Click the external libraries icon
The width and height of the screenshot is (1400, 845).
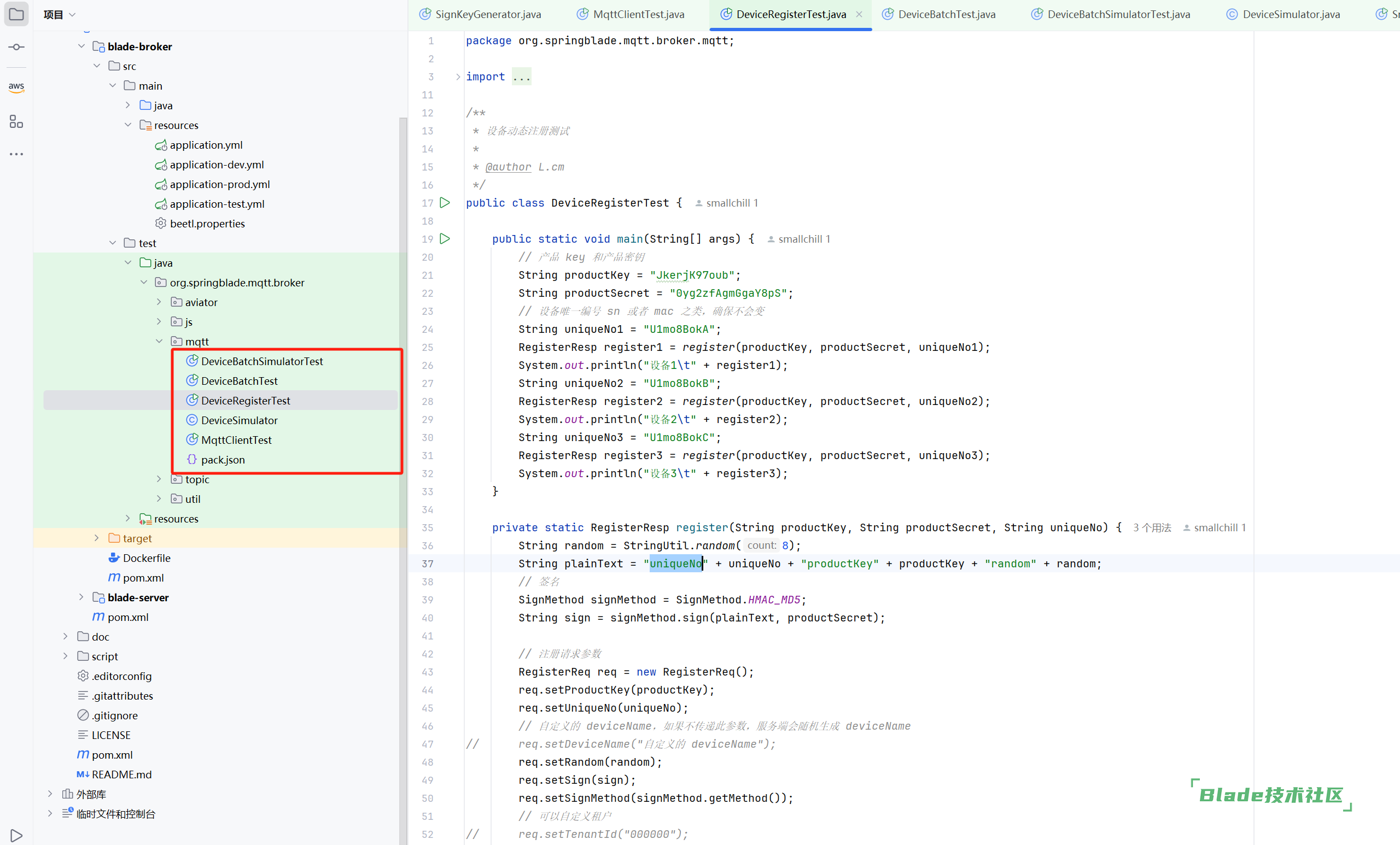pyautogui.click(x=68, y=794)
